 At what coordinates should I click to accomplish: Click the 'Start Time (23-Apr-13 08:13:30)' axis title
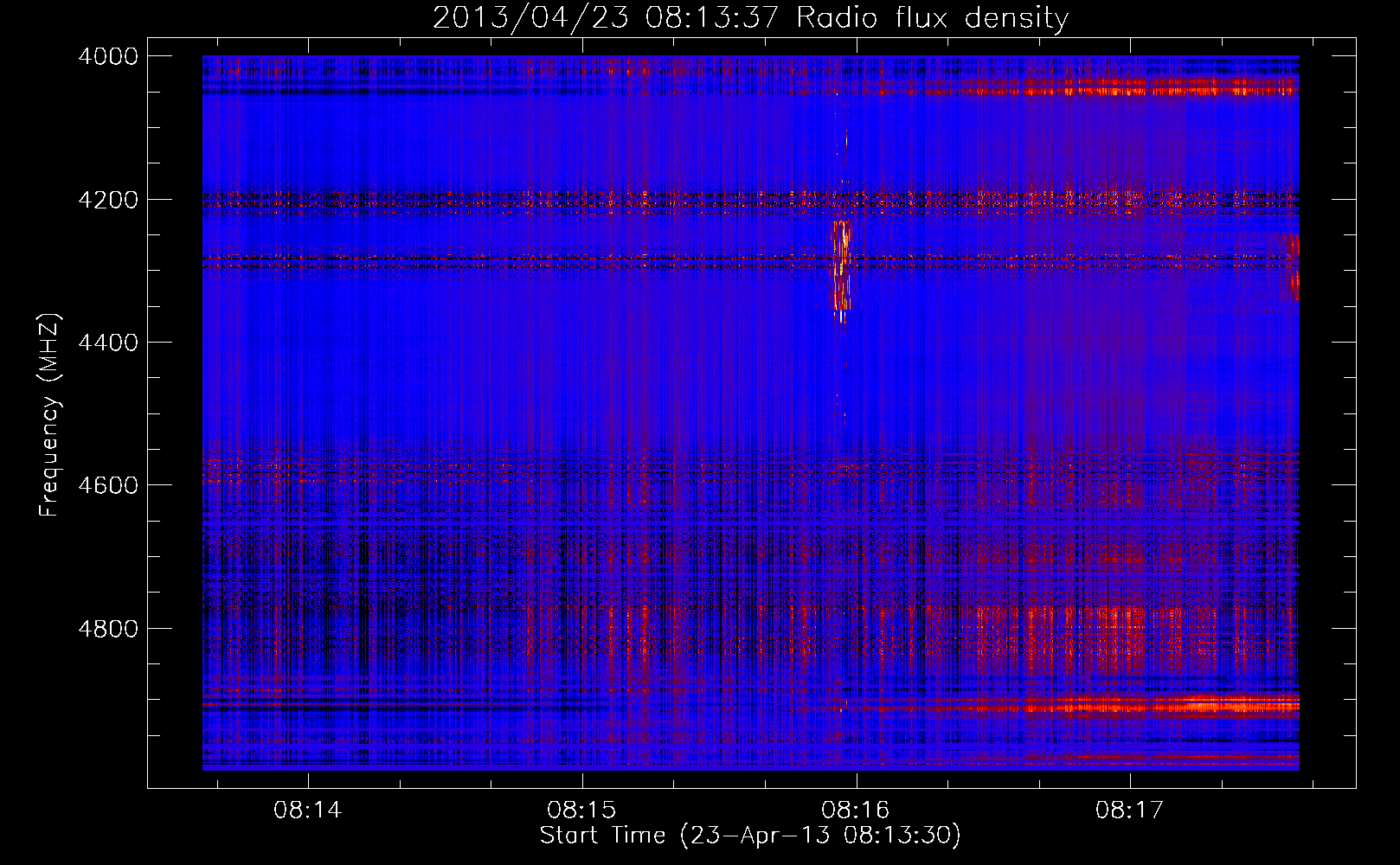750,836
